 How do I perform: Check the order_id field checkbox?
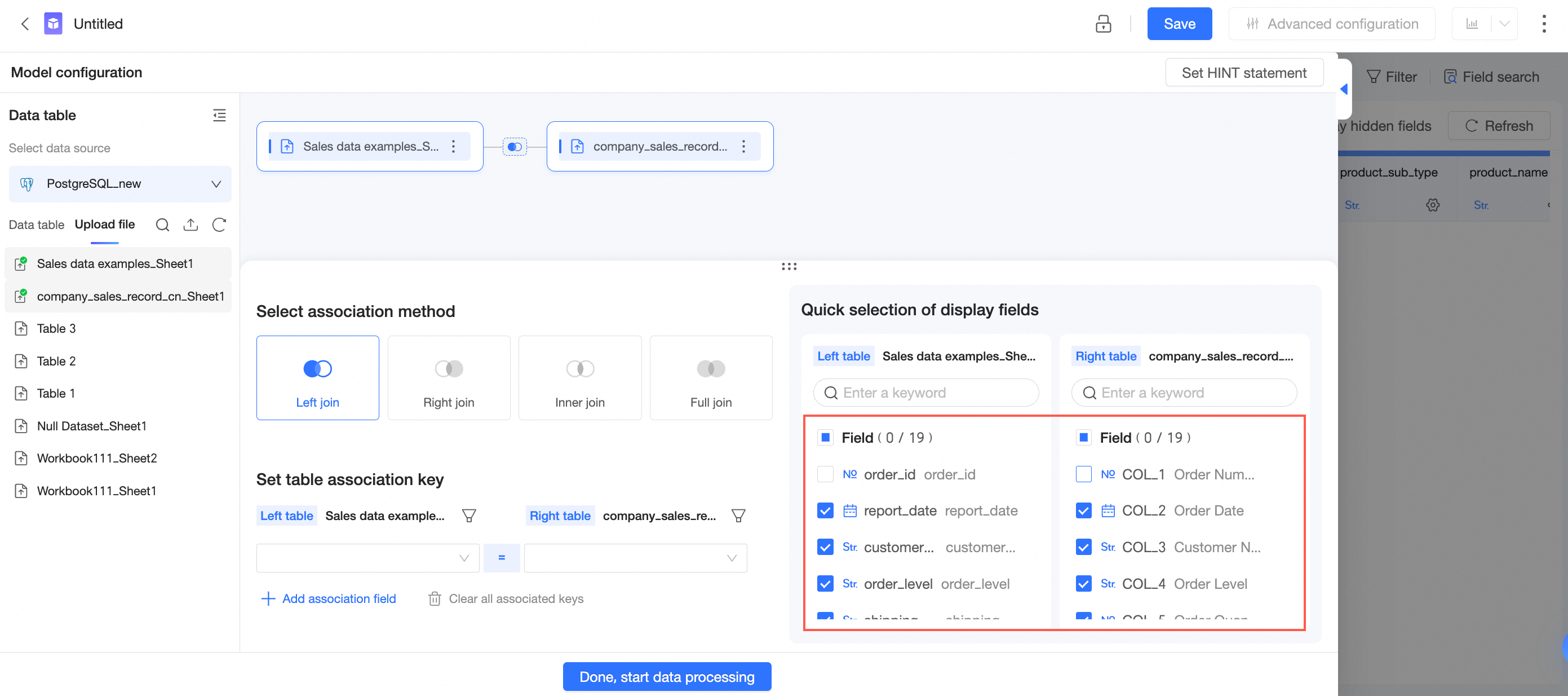[x=825, y=474]
